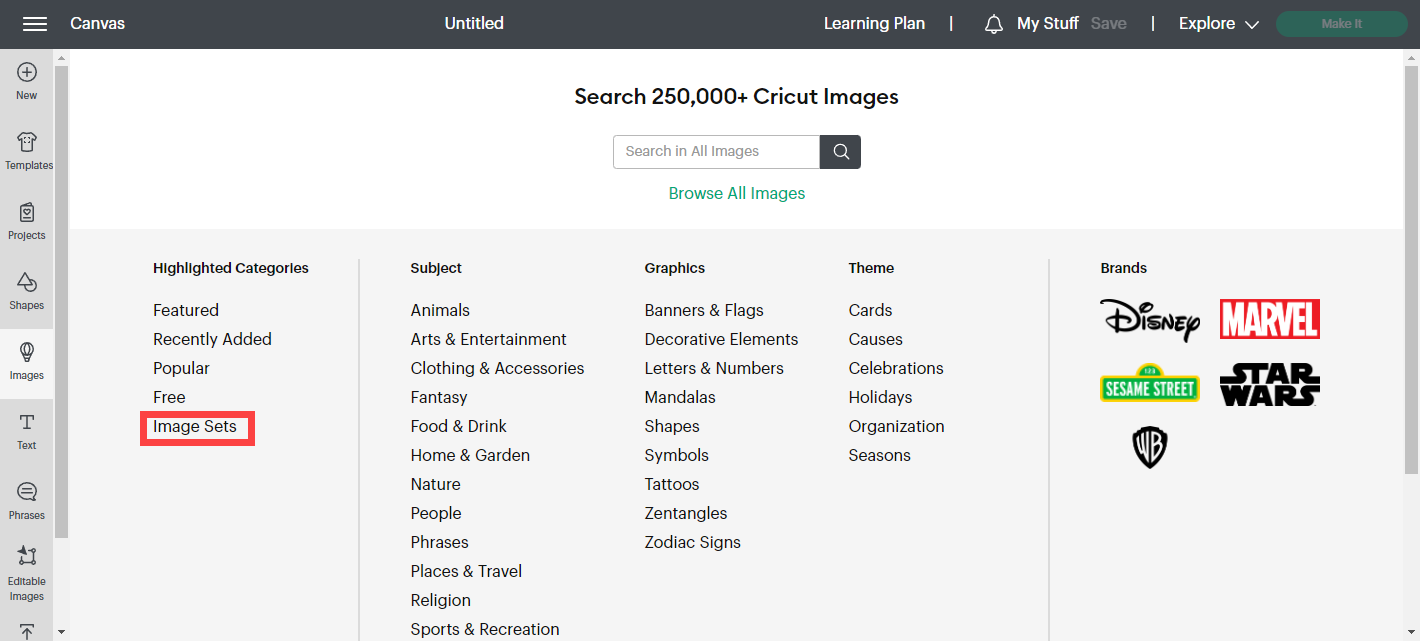This screenshot has height=641, width=1420.
Task: Click the magnifying glass search button
Action: coord(840,152)
